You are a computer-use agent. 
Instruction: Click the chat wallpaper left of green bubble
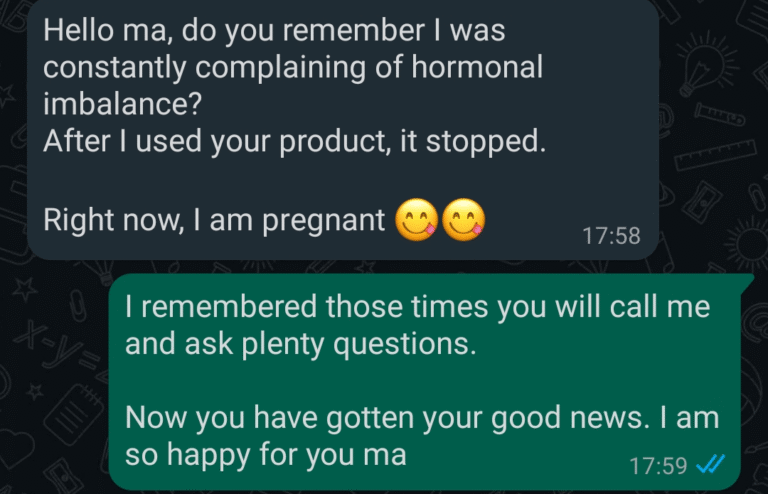tap(55, 380)
